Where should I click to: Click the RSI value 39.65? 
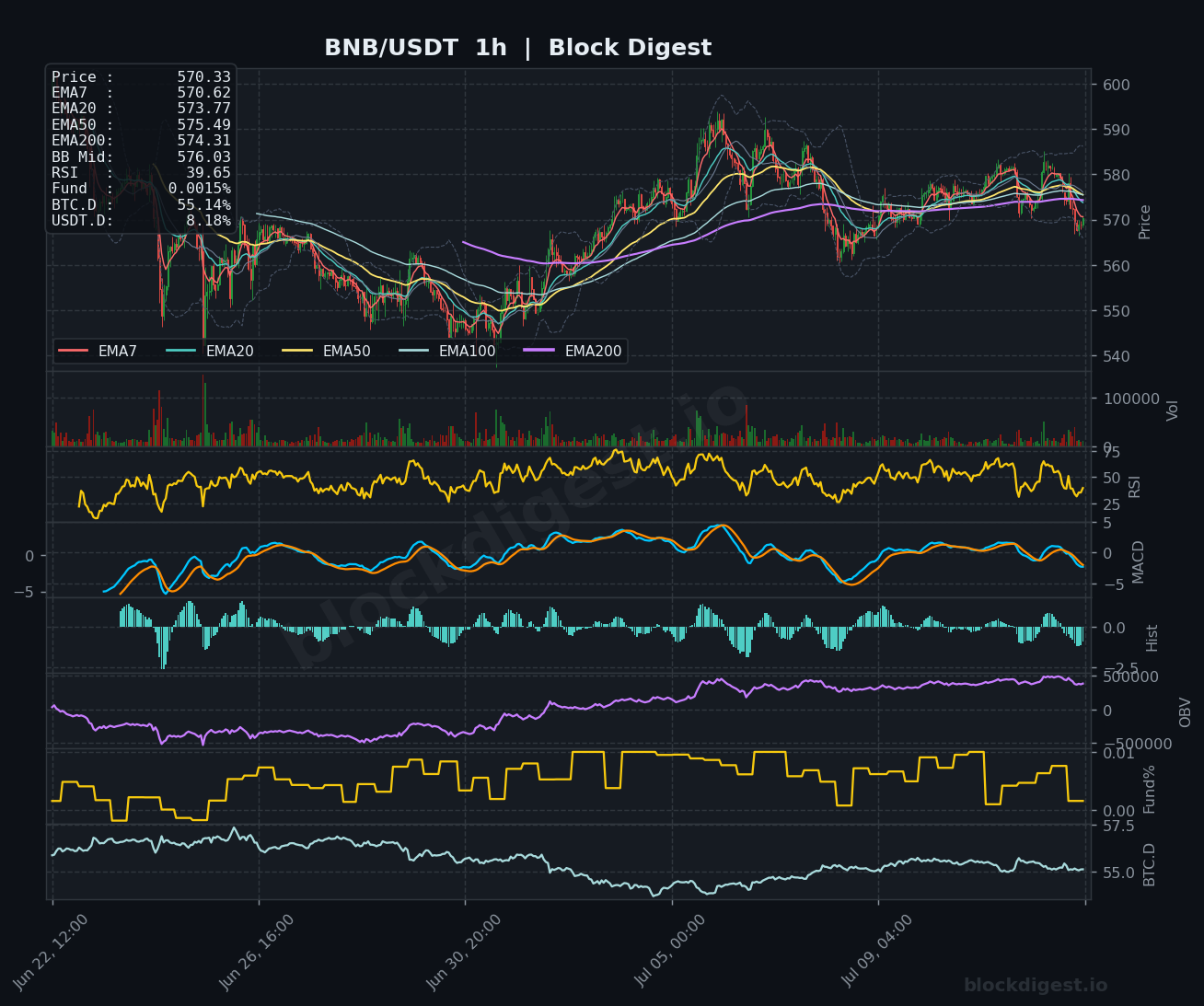208,173
